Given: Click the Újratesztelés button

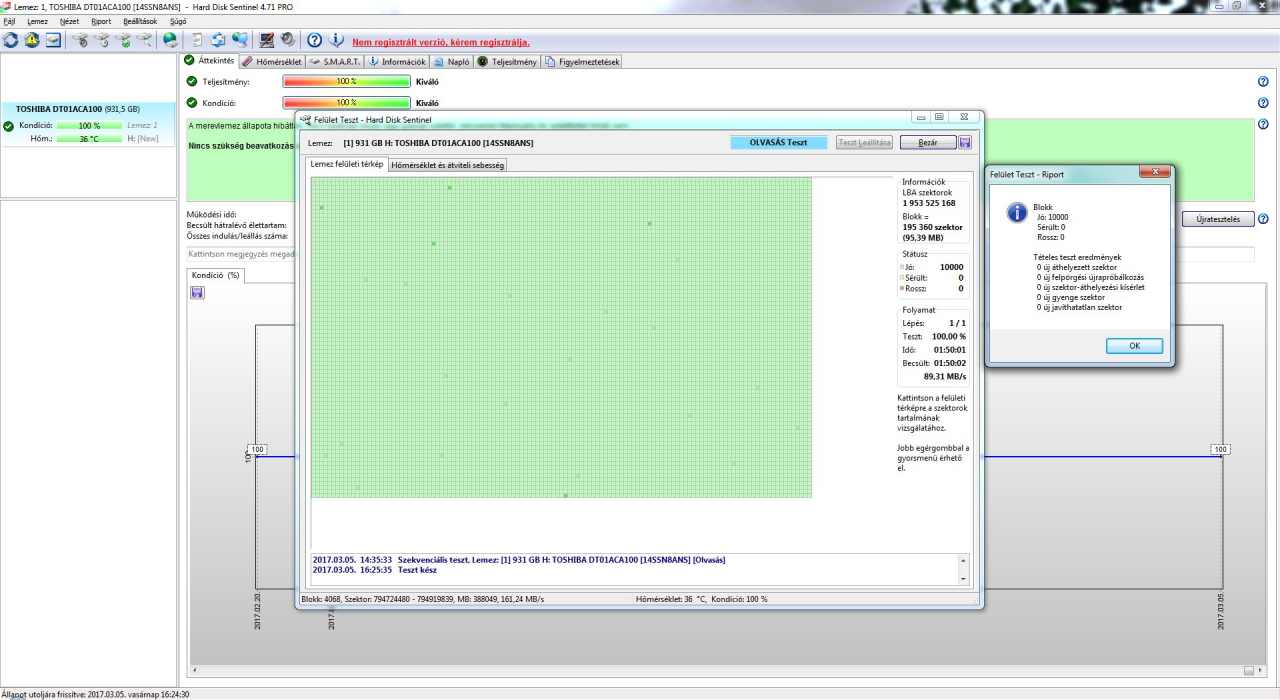Looking at the screenshot, I should pos(1218,219).
